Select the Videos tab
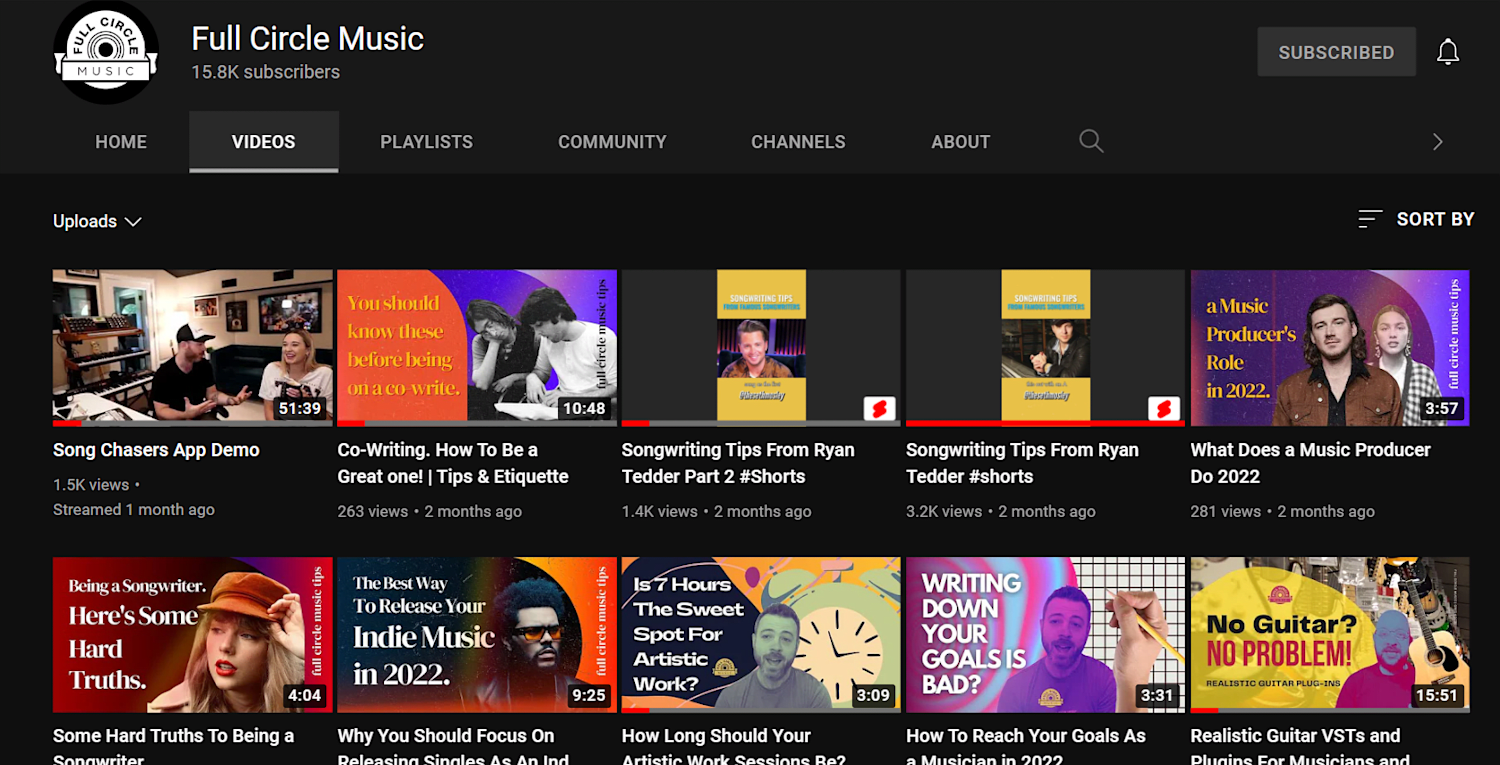 click(264, 142)
